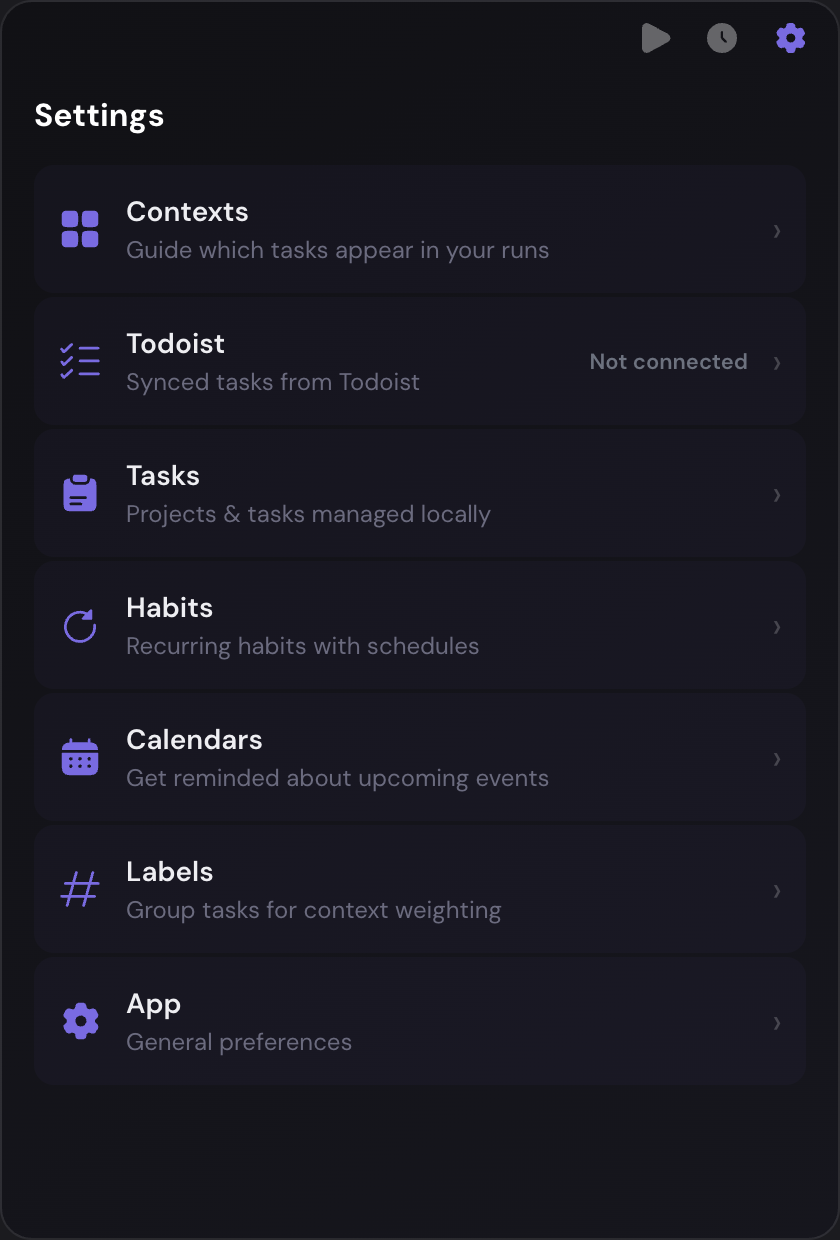Click the Not connected Todoist status
The height and width of the screenshot is (1240, 840).
668,362
